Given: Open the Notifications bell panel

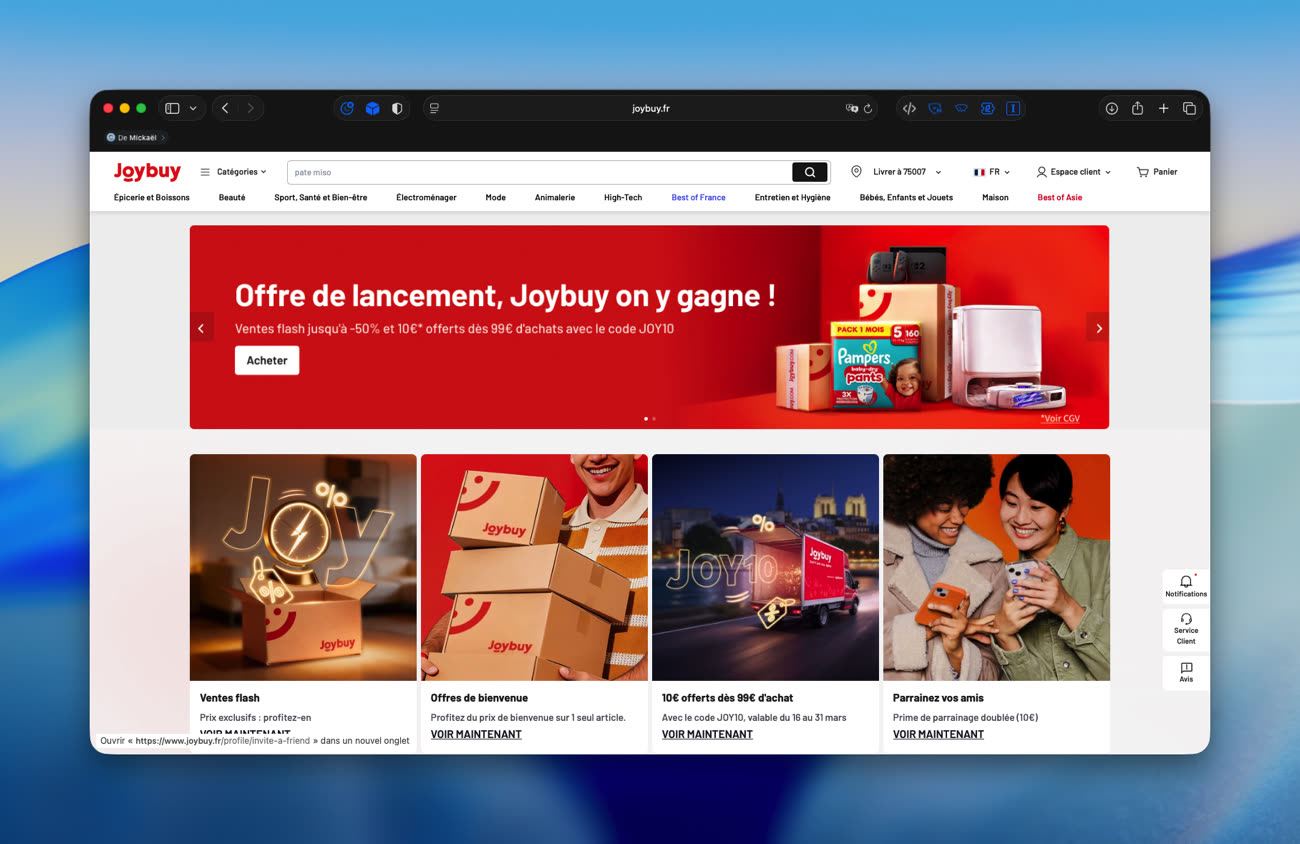Looking at the screenshot, I should 1186,586.
